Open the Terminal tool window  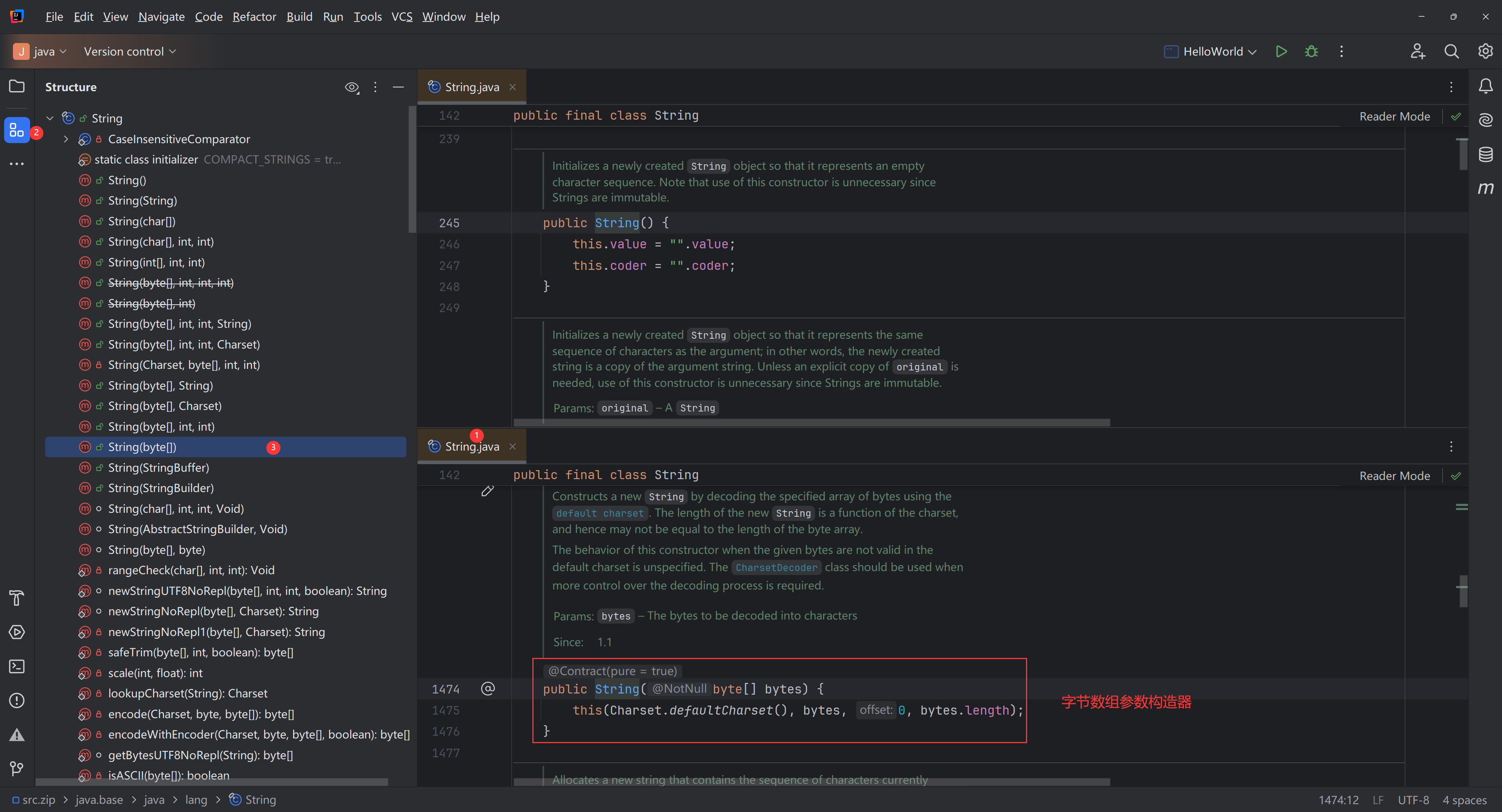pyautogui.click(x=17, y=666)
